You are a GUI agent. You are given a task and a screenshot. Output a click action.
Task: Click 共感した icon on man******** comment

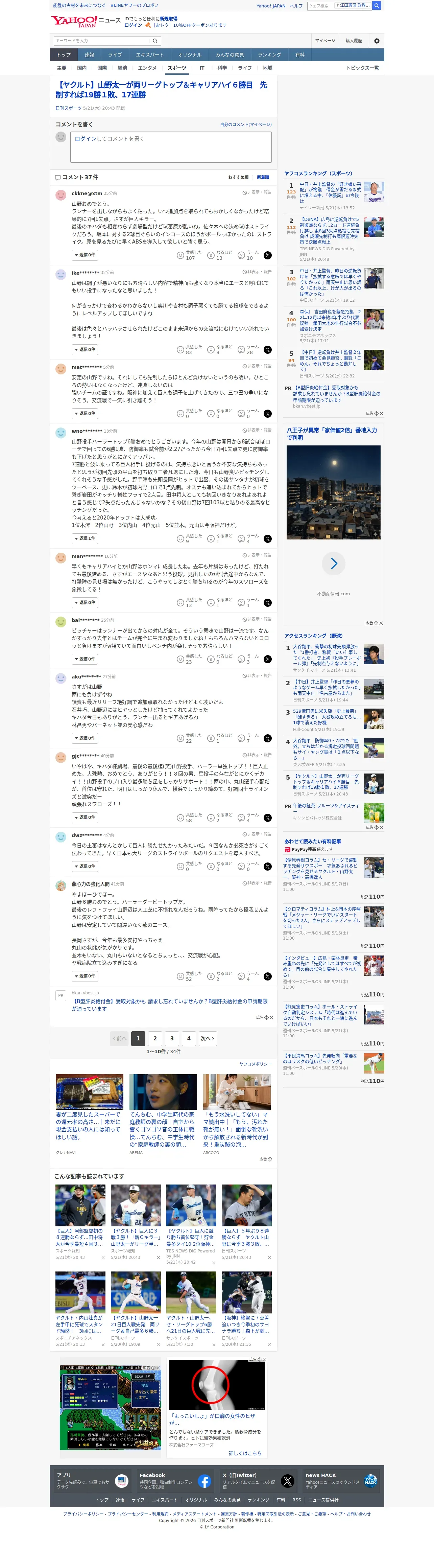pos(180,603)
